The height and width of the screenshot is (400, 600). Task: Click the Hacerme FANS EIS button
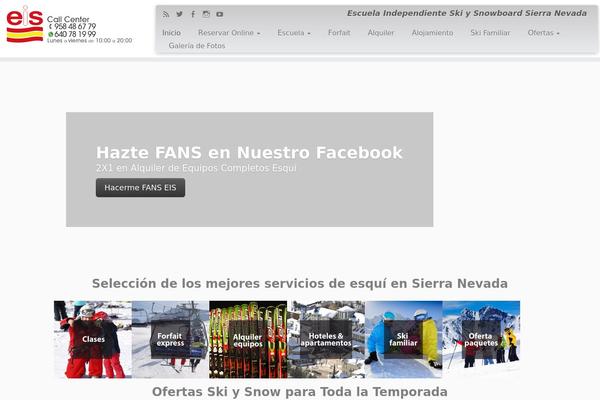[x=140, y=188]
